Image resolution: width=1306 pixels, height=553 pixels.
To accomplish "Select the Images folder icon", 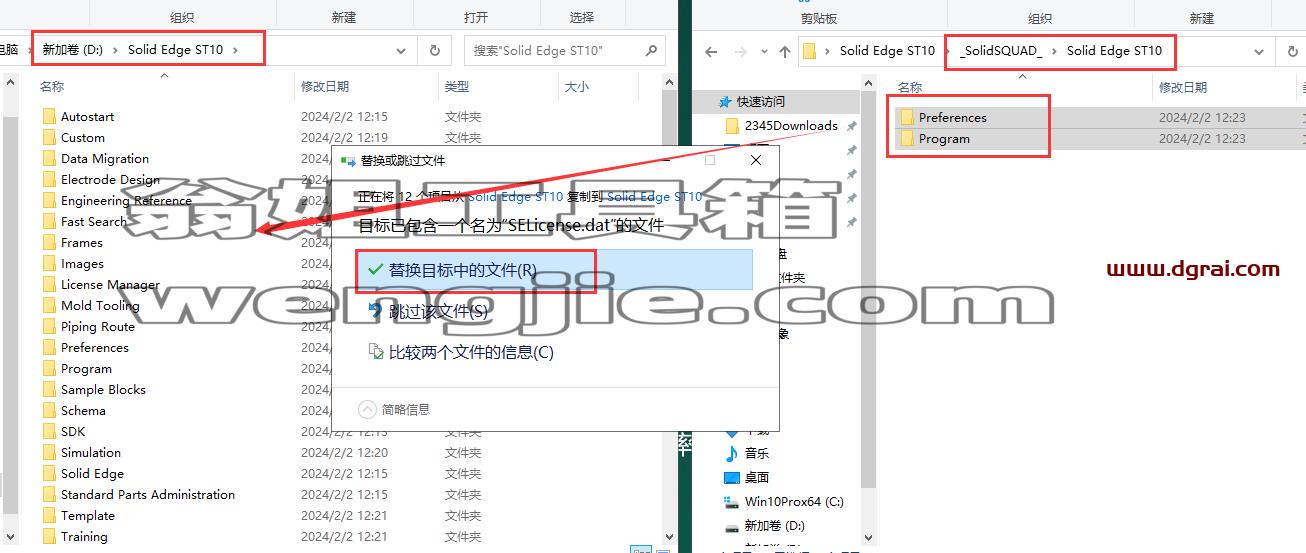I will 49,264.
